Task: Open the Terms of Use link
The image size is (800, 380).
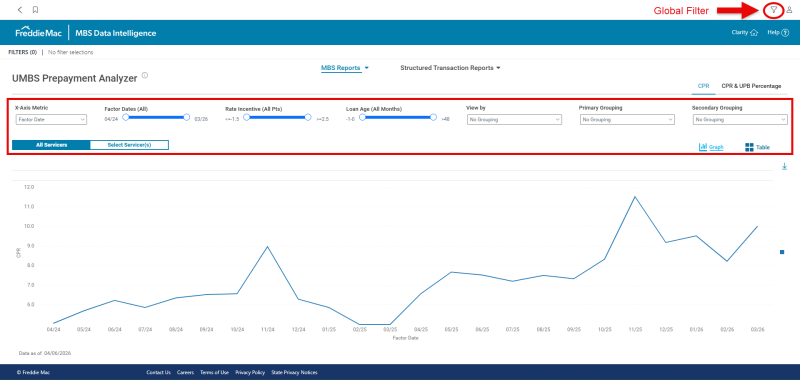Action: [214, 372]
